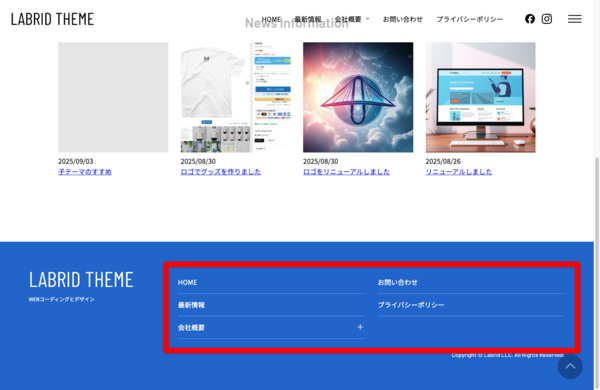Expand 会社概要 with the footer plus icon
Screen dimensions: 600x390
[x=360, y=327]
